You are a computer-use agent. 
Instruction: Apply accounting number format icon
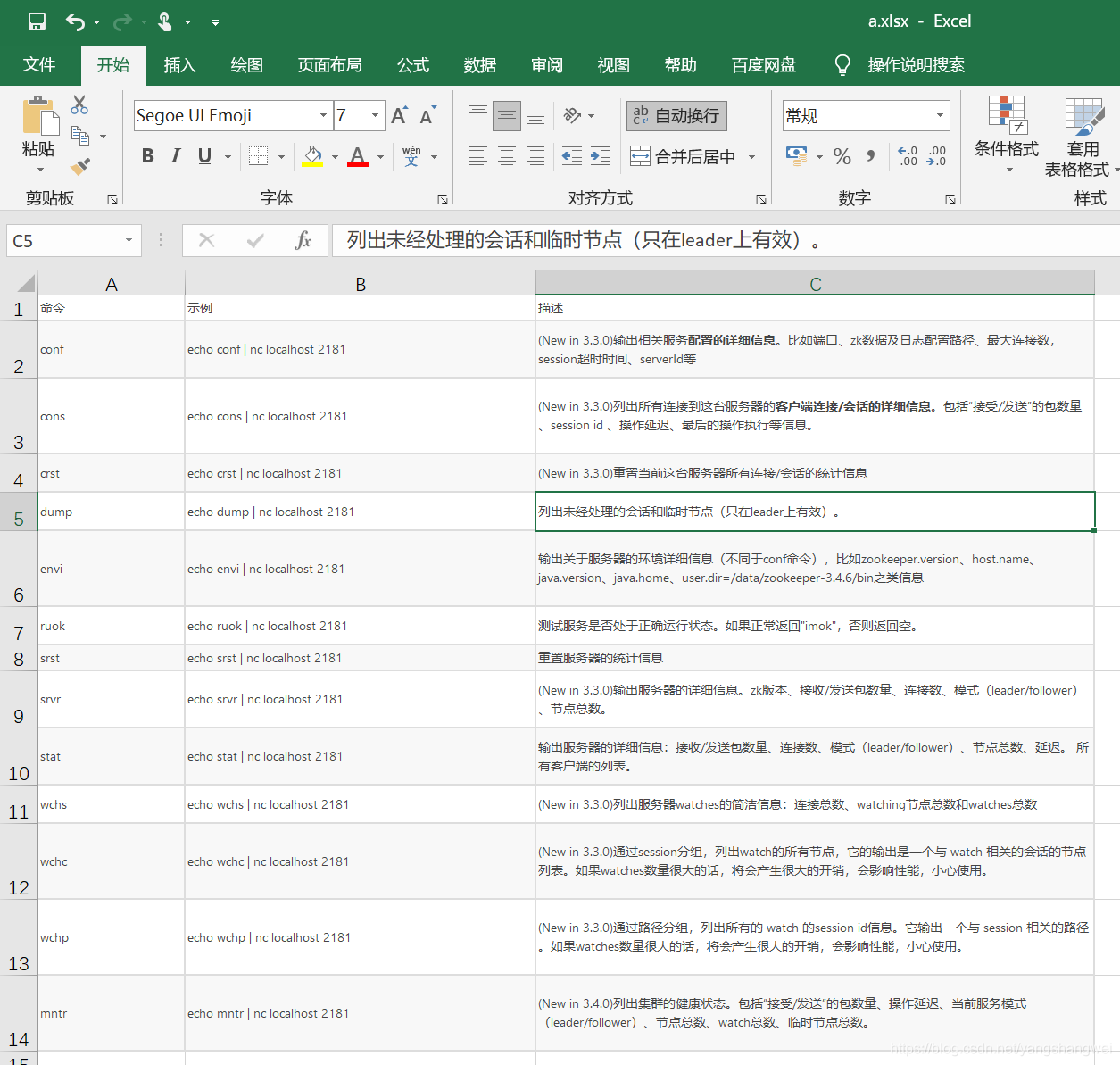click(x=796, y=156)
